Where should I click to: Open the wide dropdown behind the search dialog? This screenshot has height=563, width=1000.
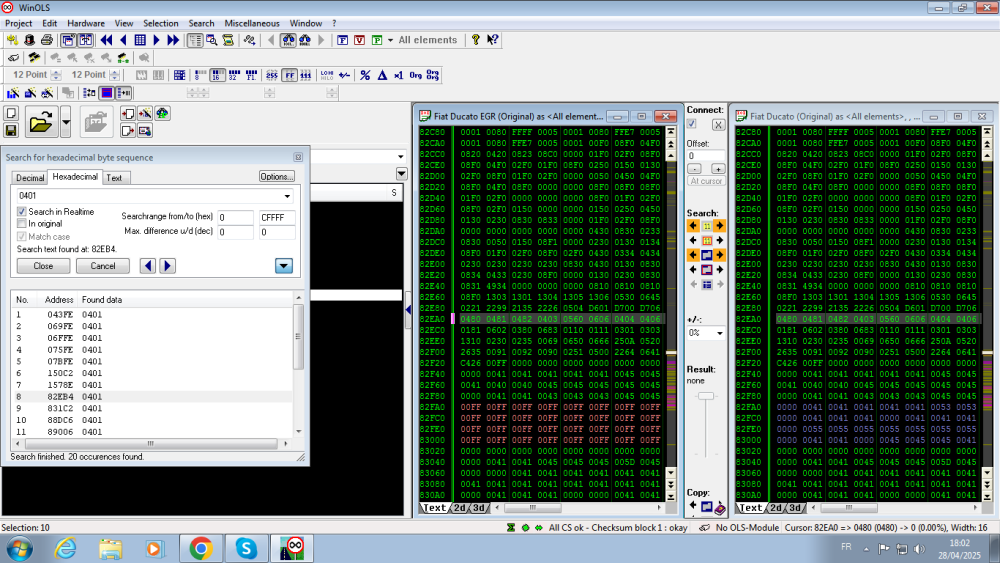401,157
